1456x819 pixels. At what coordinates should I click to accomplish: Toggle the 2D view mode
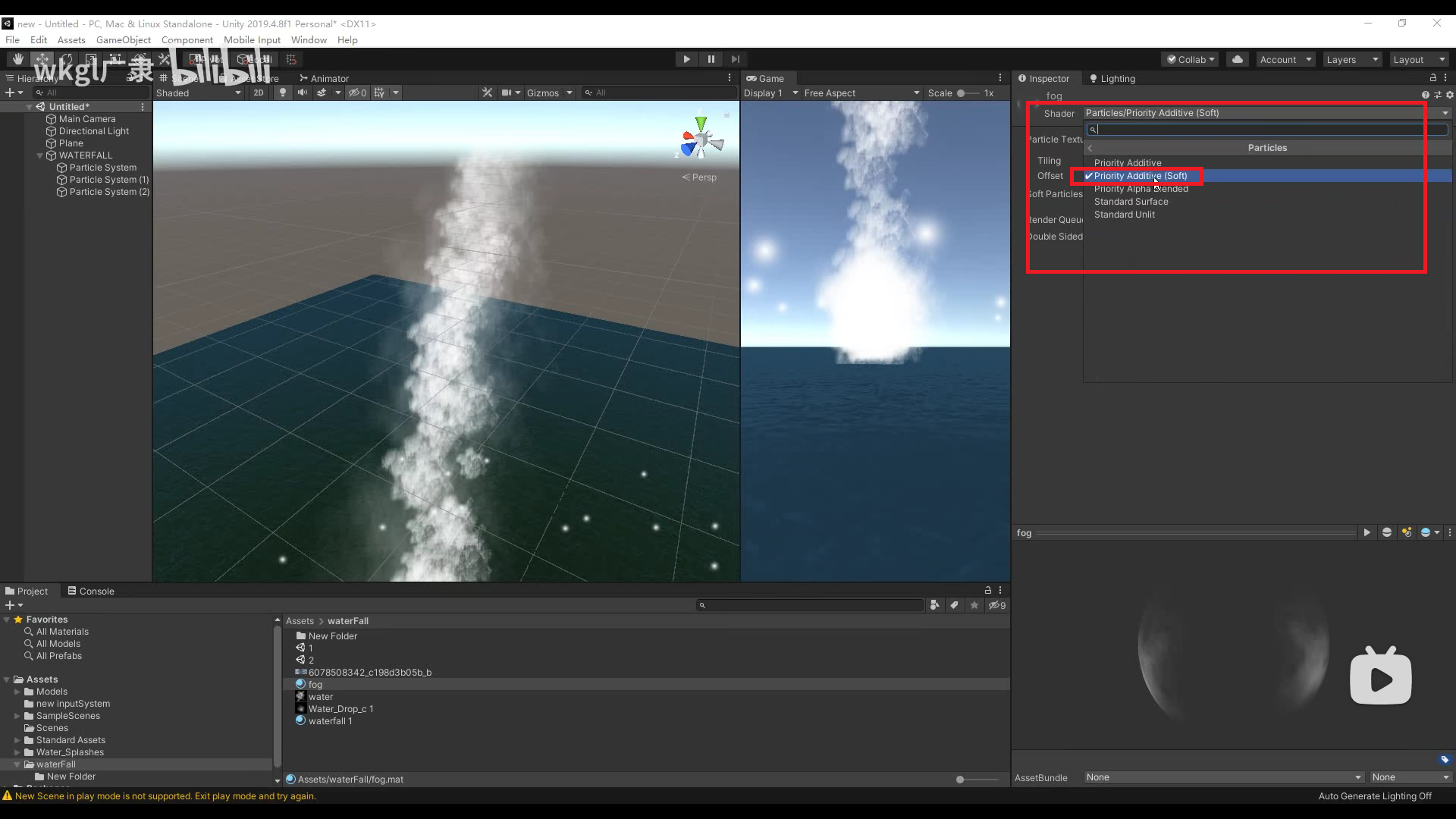258,93
